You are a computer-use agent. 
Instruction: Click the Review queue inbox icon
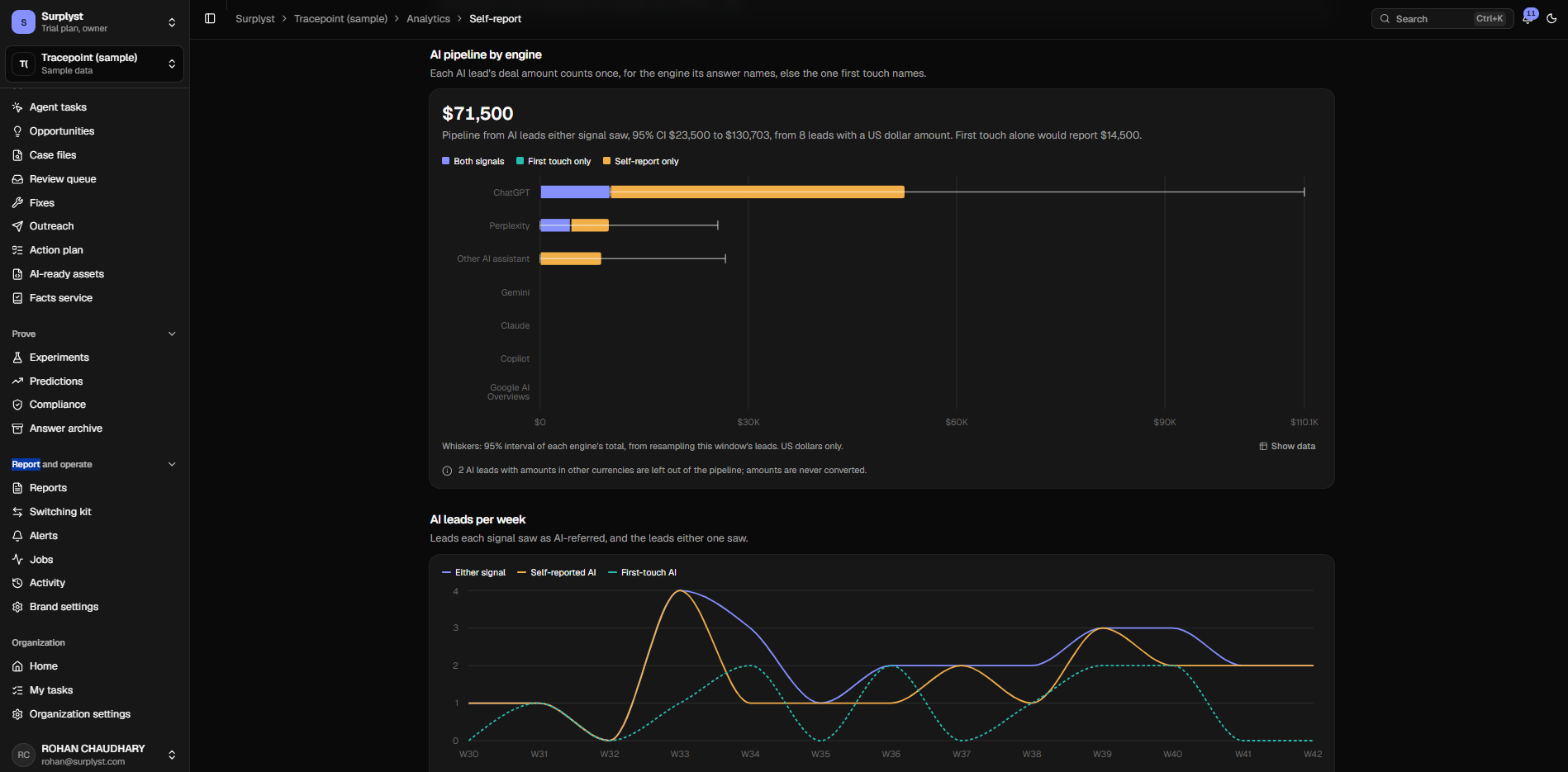click(x=17, y=179)
